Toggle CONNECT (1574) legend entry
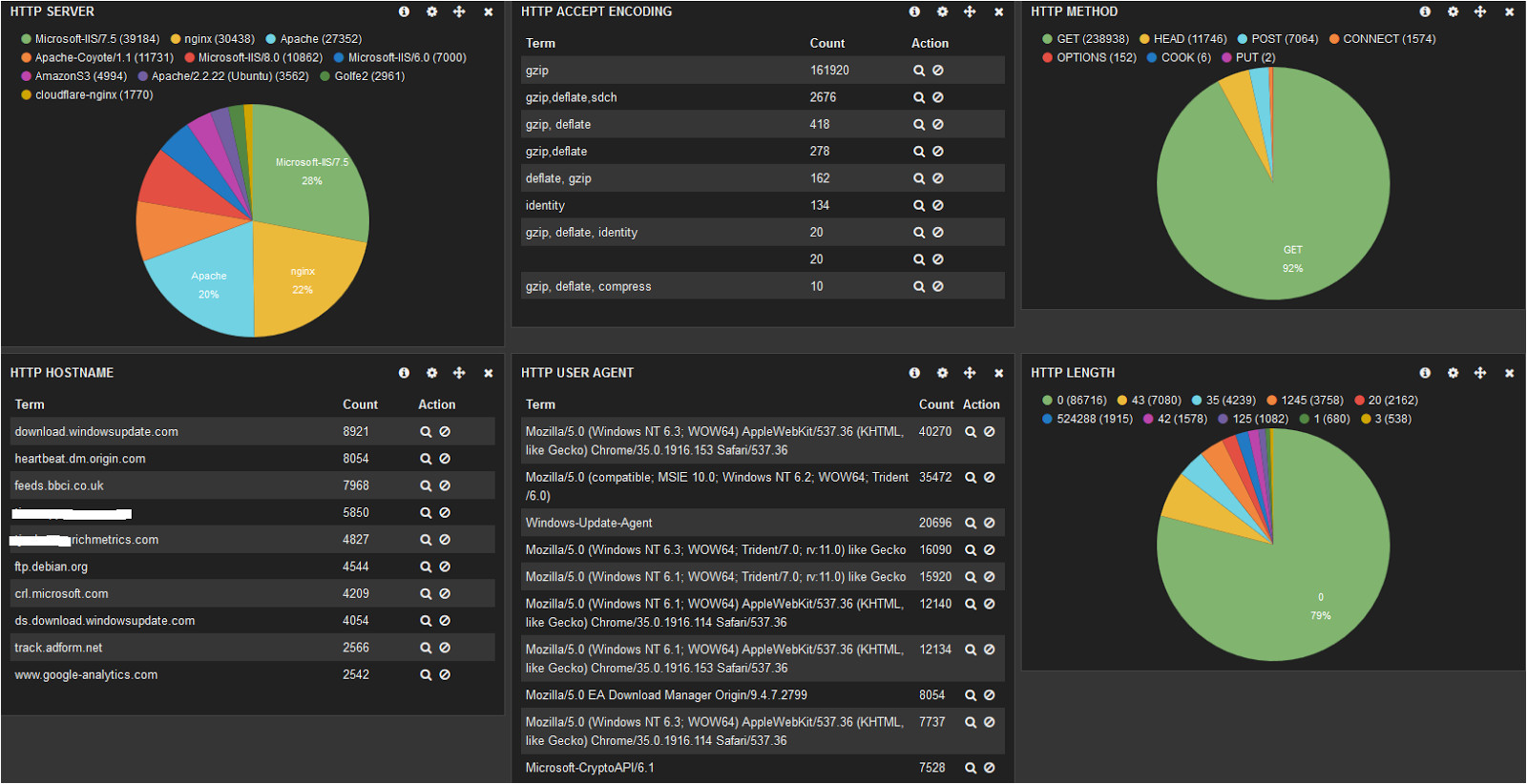 point(1383,39)
